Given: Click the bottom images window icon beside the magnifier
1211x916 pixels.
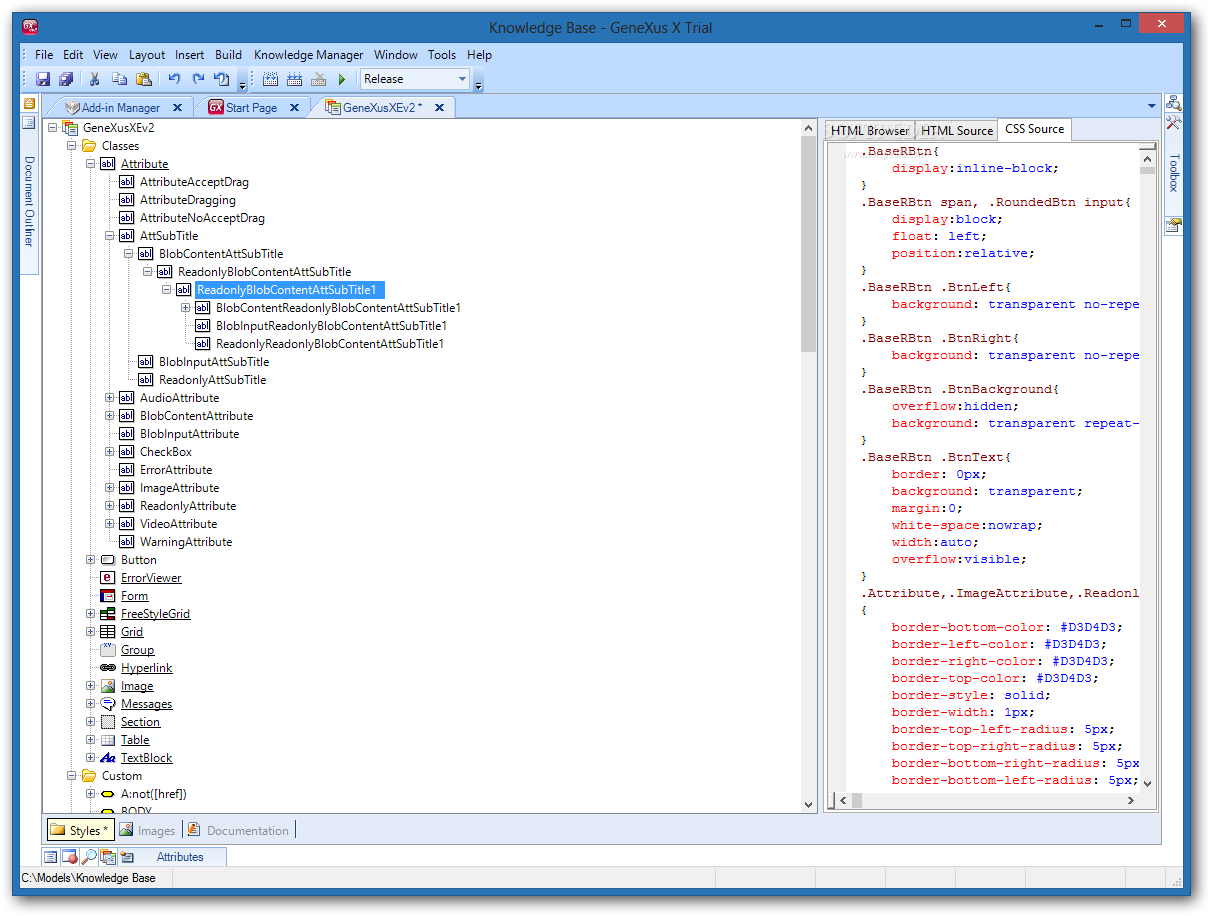Looking at the screenshot, I should (x=108, y=857).
